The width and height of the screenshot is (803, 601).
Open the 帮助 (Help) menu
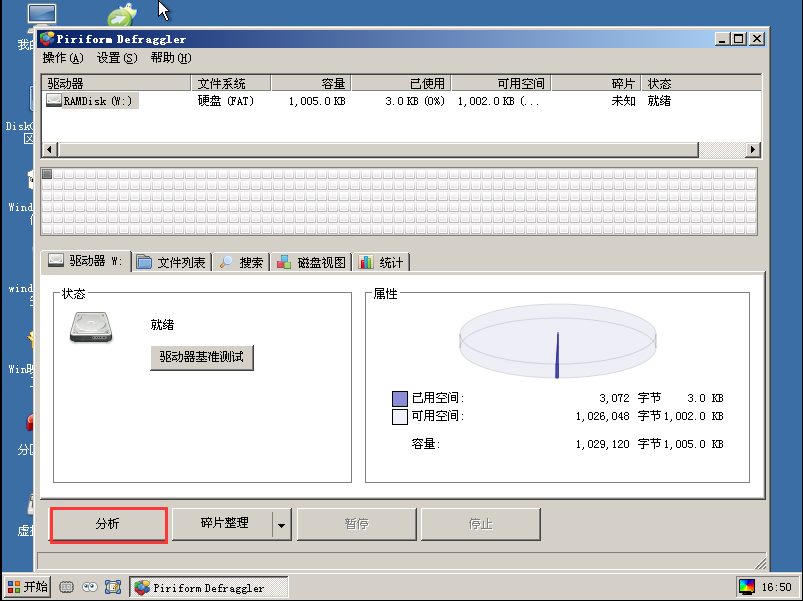click(170, 58)
